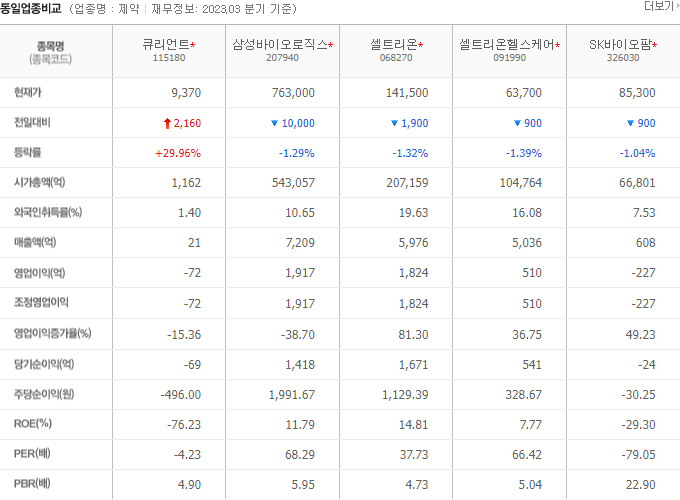Click the current price 63,700
The height and width of the screenshot is (500, 680).
click(523, 93)
